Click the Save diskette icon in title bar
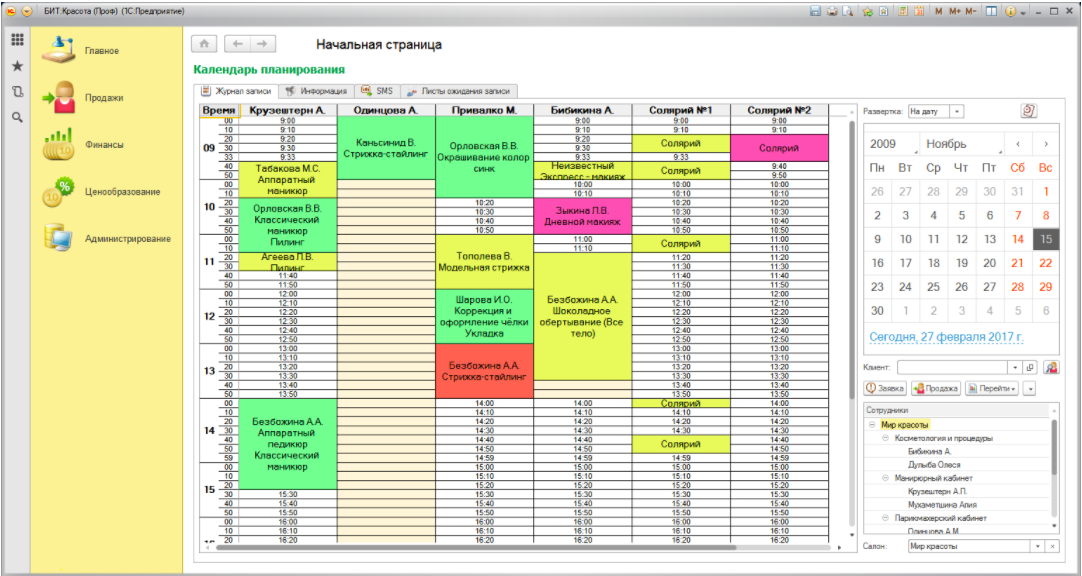 [815, 11]
